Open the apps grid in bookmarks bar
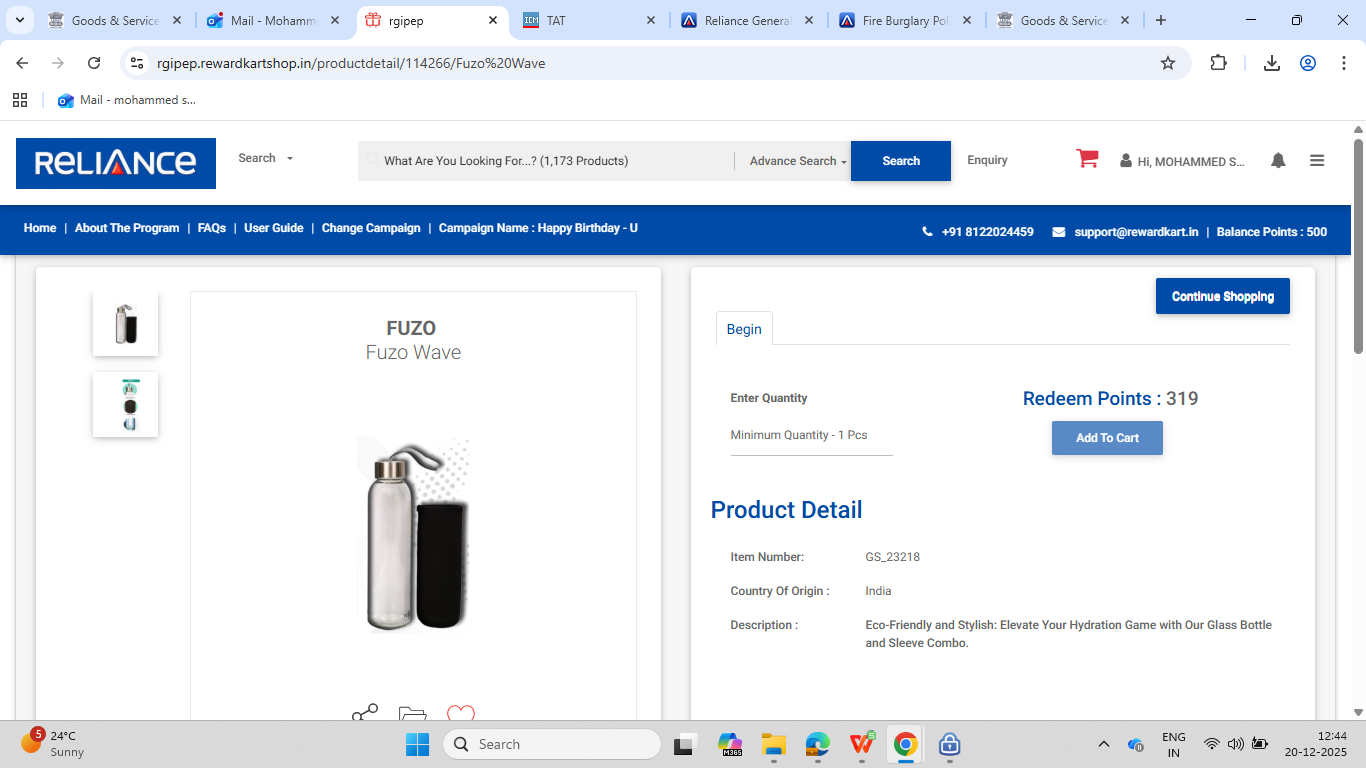The image size is (1366, 768). point(20,100)
